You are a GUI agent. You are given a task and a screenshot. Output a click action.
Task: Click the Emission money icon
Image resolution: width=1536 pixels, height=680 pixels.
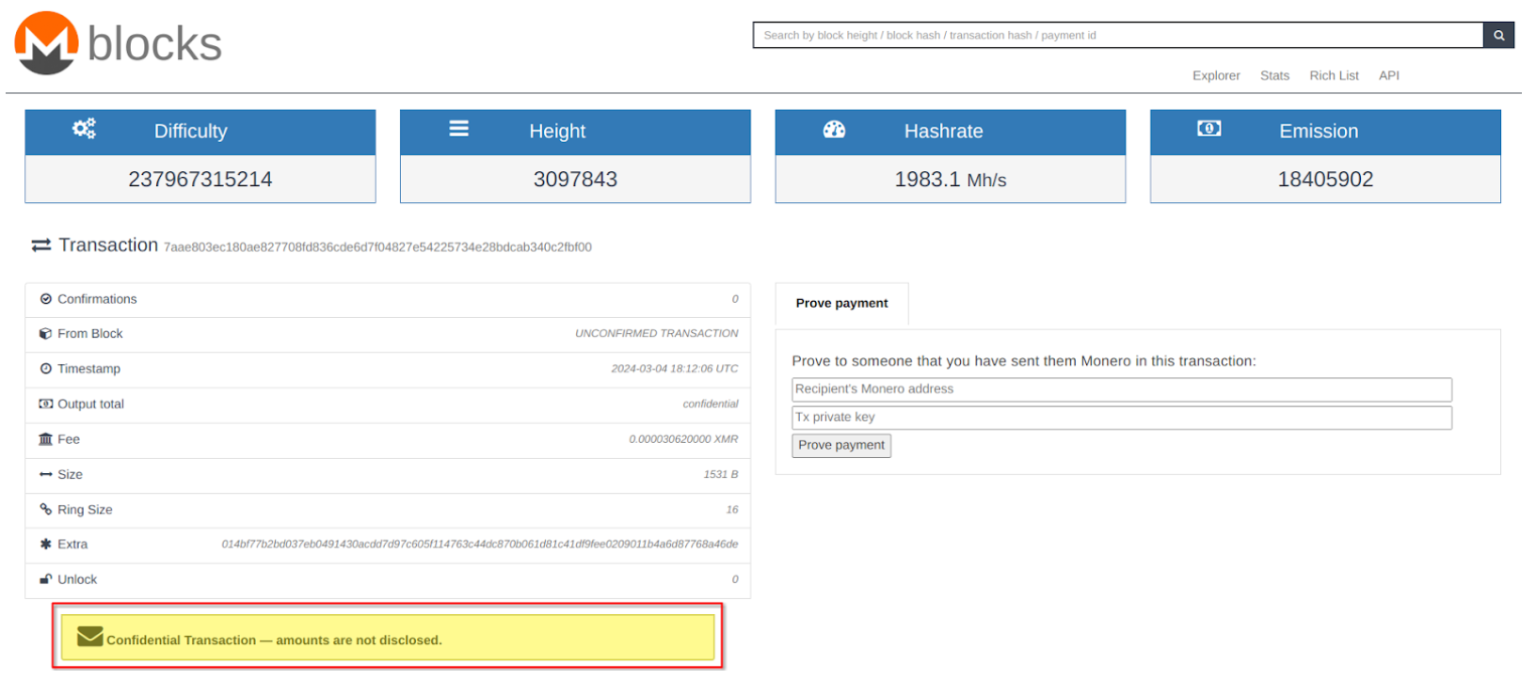1209,129
